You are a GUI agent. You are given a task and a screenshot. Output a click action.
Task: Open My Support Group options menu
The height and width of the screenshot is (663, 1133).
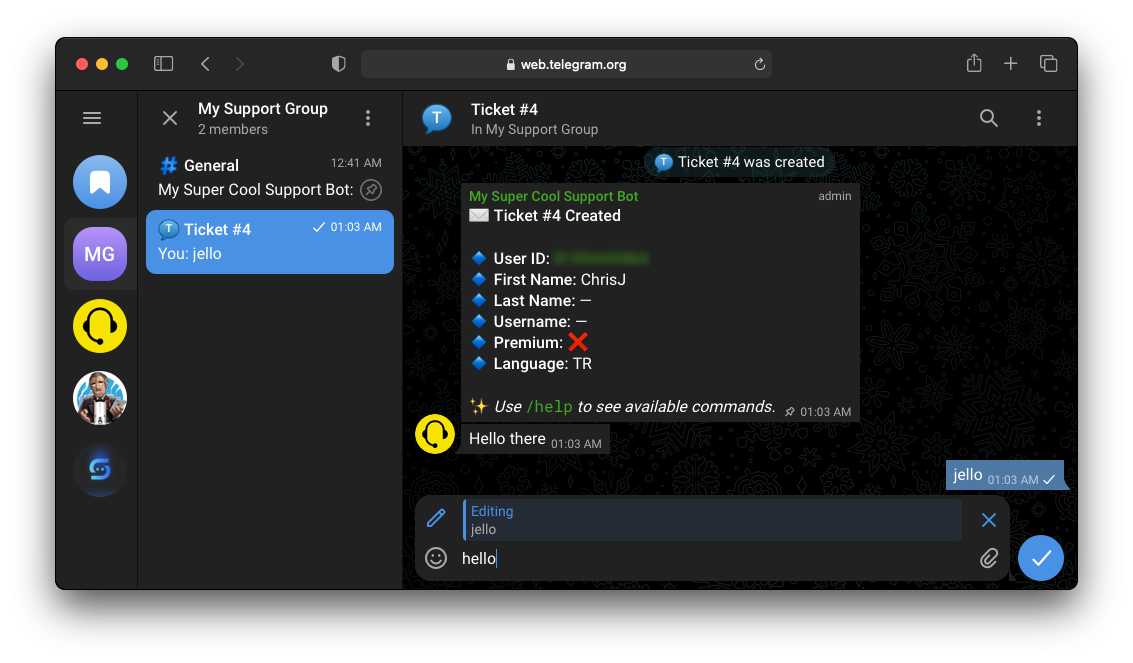(x=368, y=118)
